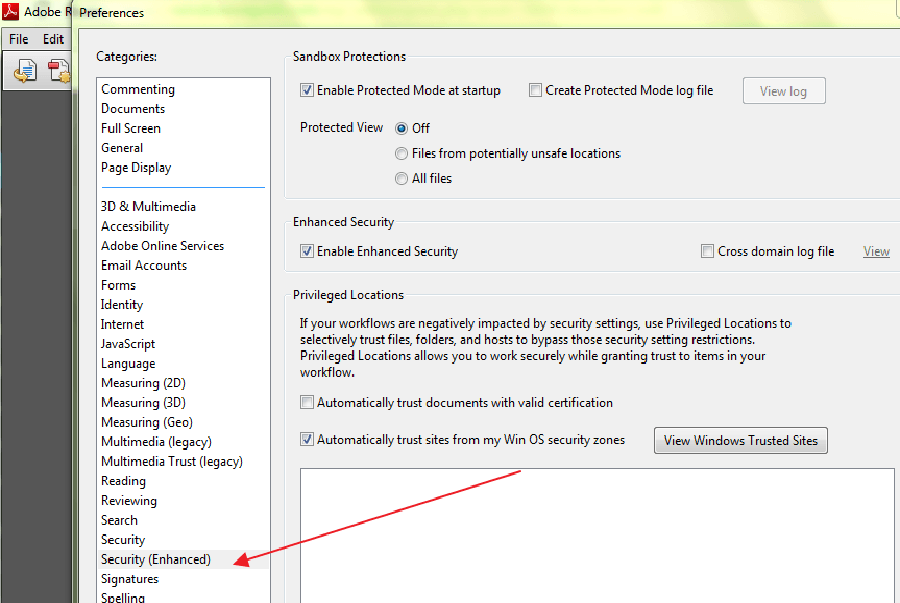900x603 pixels.
Task: Toggle Enable Enhanced Security checkbox
Action: pyautogui.click(x=307, y=251)
